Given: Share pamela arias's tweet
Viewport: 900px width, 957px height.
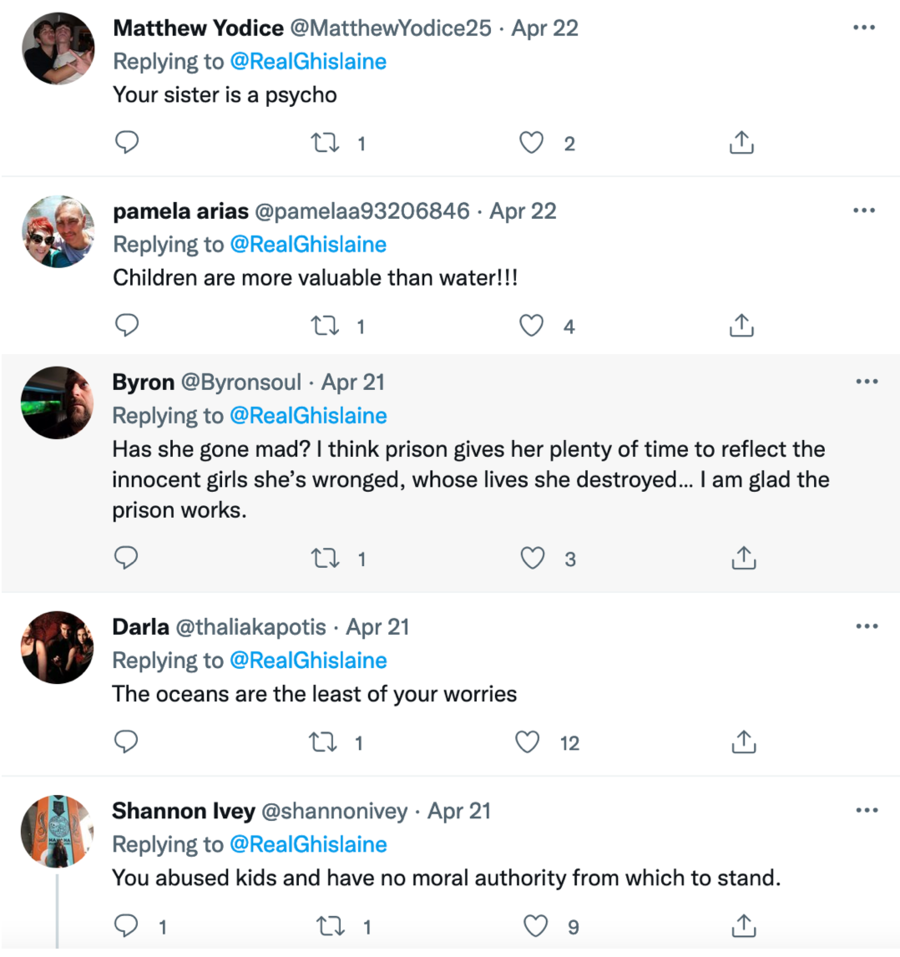Looking at the screenshot, I should [741, 326].
